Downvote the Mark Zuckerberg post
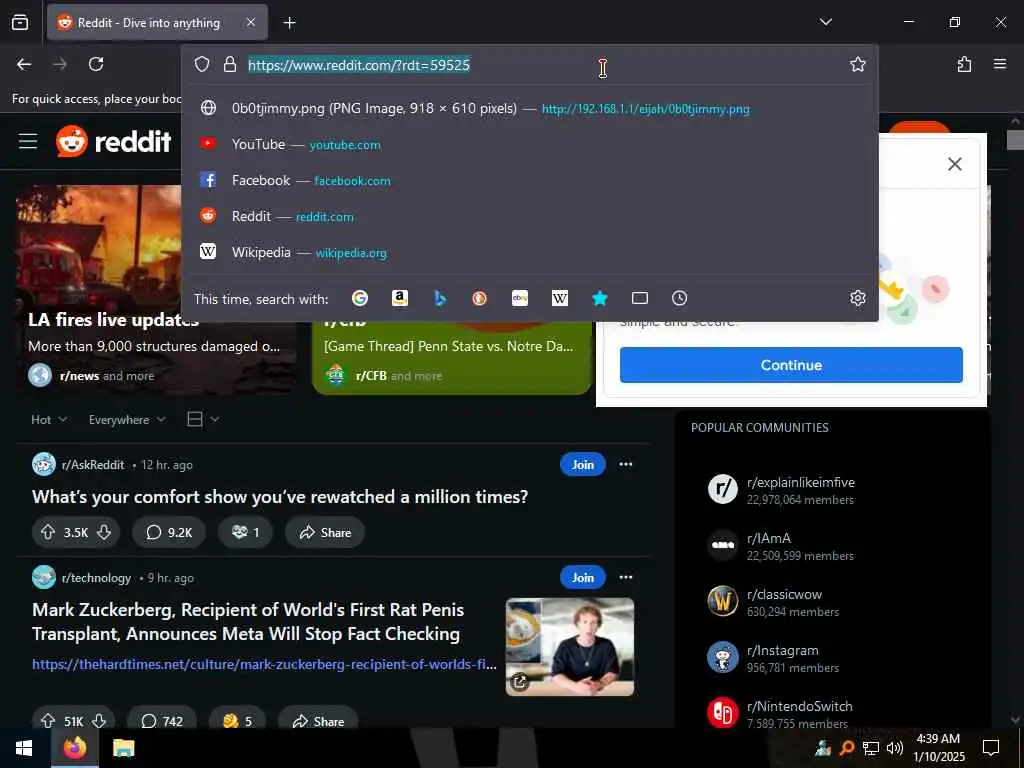 point(99,720)
